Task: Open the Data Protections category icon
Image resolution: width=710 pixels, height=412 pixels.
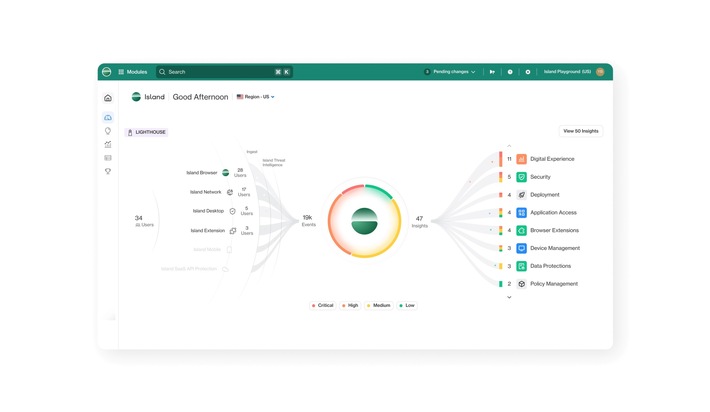Action: [522, 266]
